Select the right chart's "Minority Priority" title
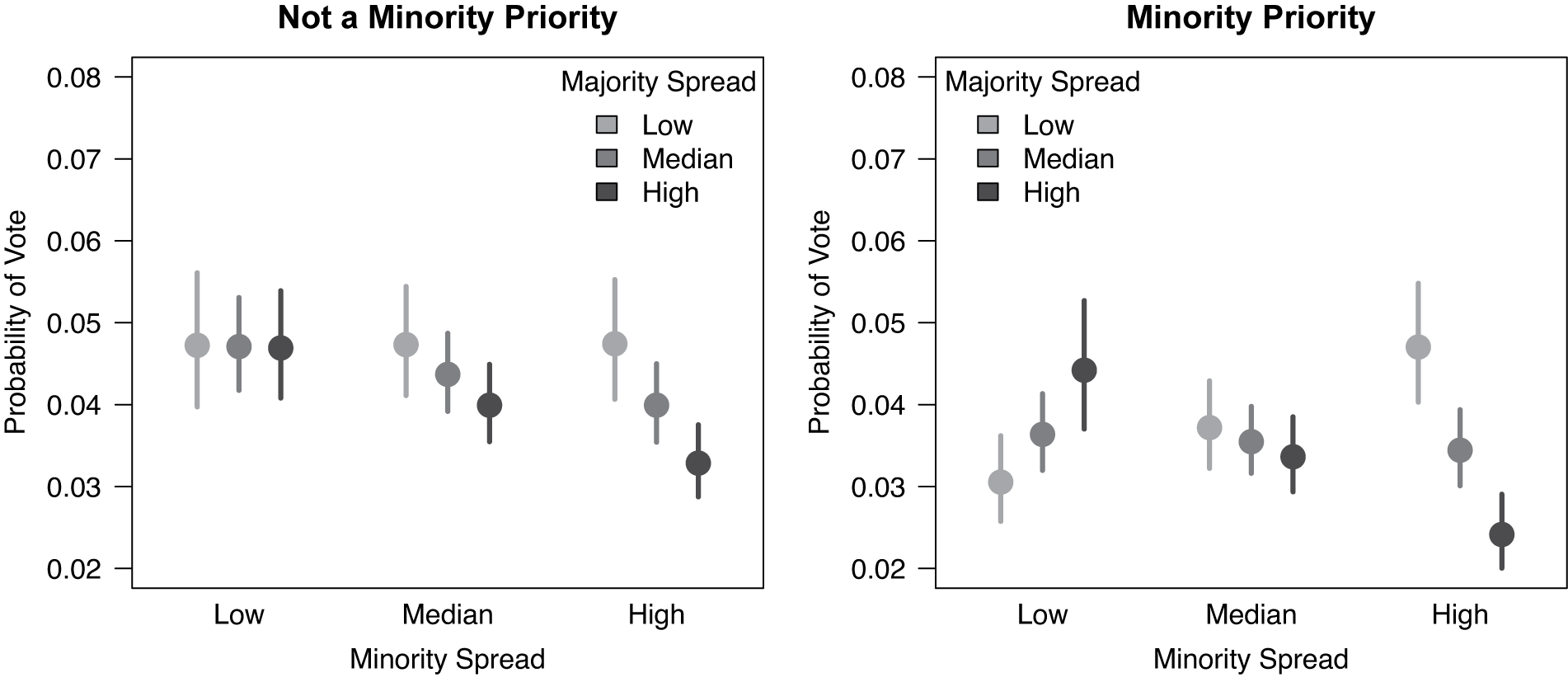The image size is (1568, 682). pos(1250,18)
